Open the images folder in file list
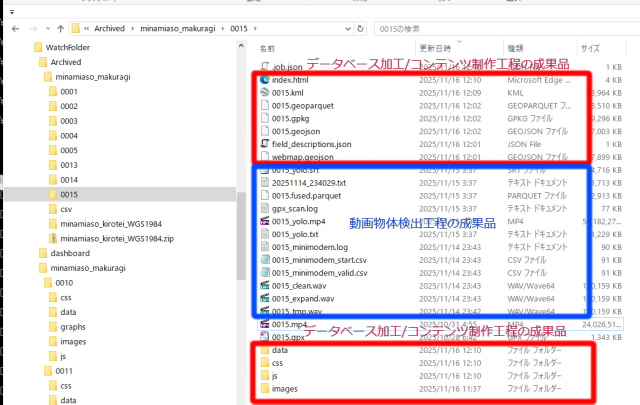 pyautogui.click(x=285, y=389)
